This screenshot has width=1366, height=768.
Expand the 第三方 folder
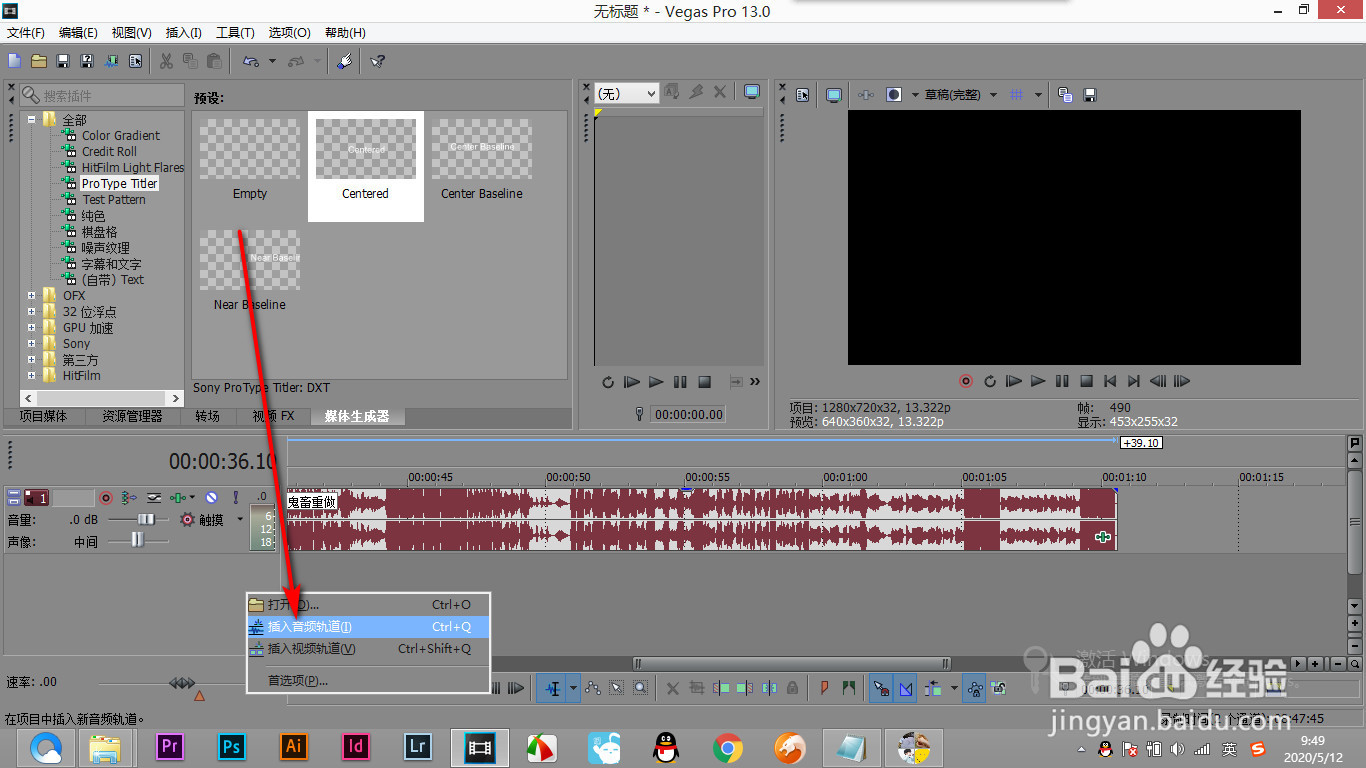coord(32,360)
